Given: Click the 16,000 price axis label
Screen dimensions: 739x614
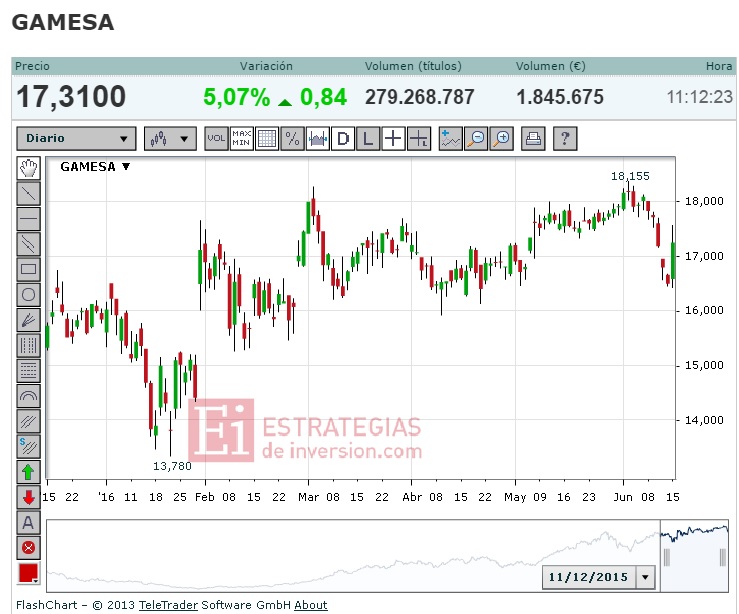Looking at the screenshot, I should point(704,311).
